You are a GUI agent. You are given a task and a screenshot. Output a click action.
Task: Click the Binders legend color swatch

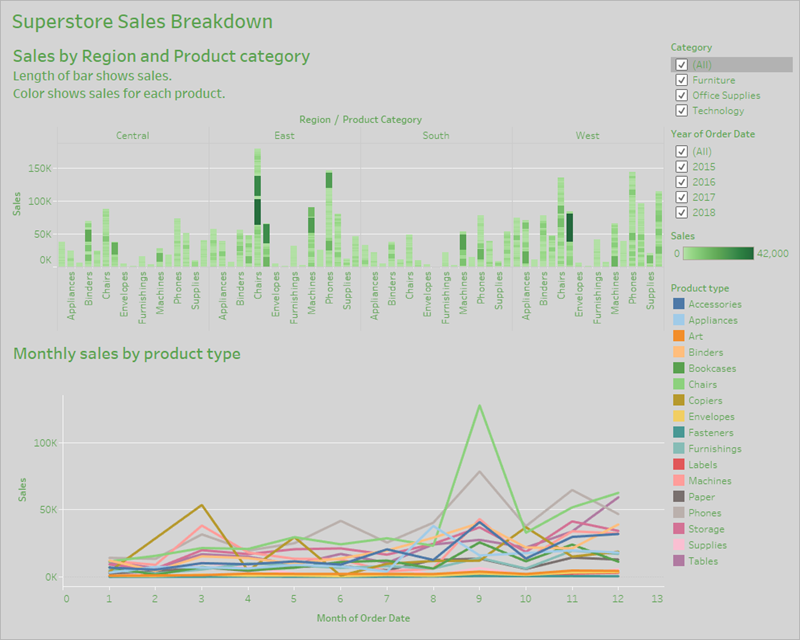(x=679, y=352)
